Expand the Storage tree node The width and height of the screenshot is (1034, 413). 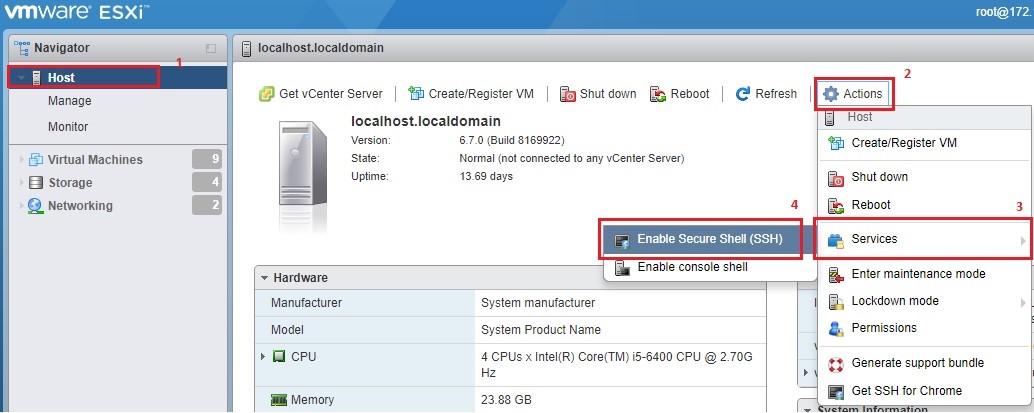pyautogui.click(x=21, y=183)
